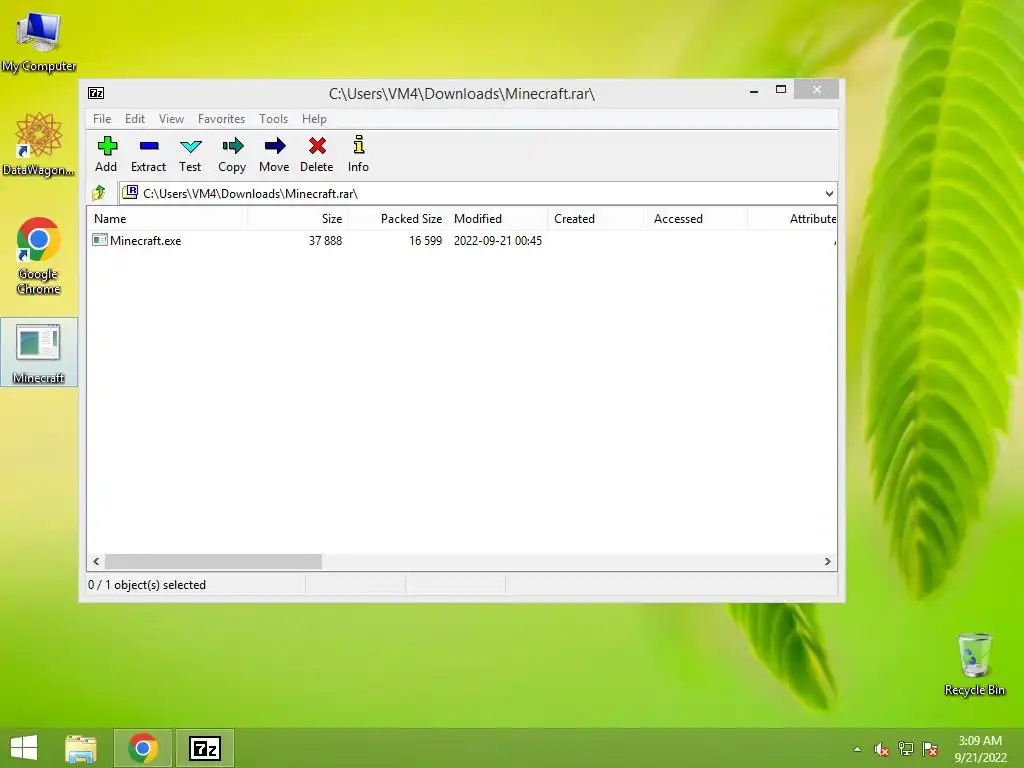This screenshot has height=768, width=1024.
Task: Sort by the Size column
Action: click(x=298, y=219)
